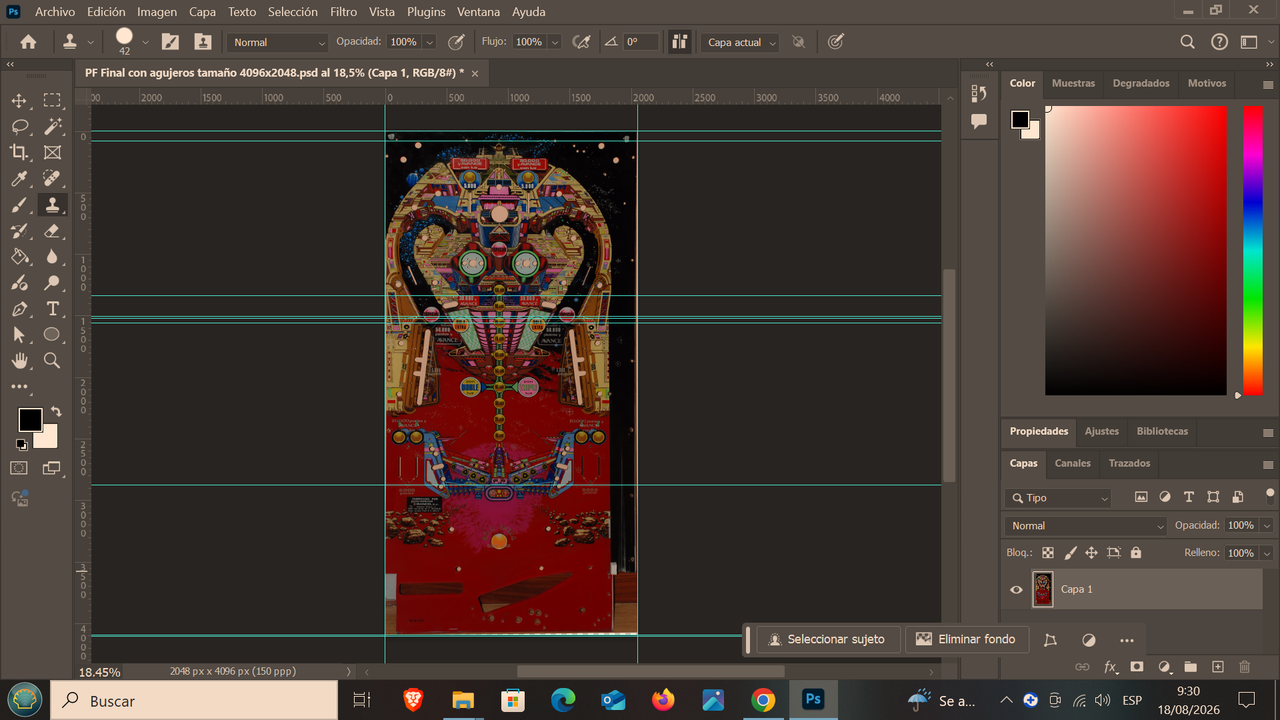Close the PF Final document tab
The width and height of the screenshot is (1280, 720).
point(475,73)
